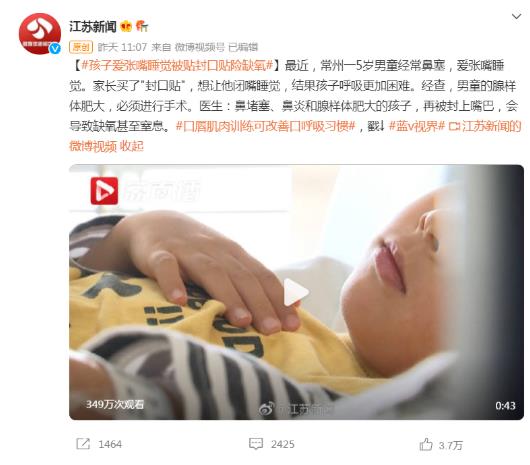Screen dimensions: 530x465
Task: Open 微博视频号 source link
Action: [x=199, y=47]
